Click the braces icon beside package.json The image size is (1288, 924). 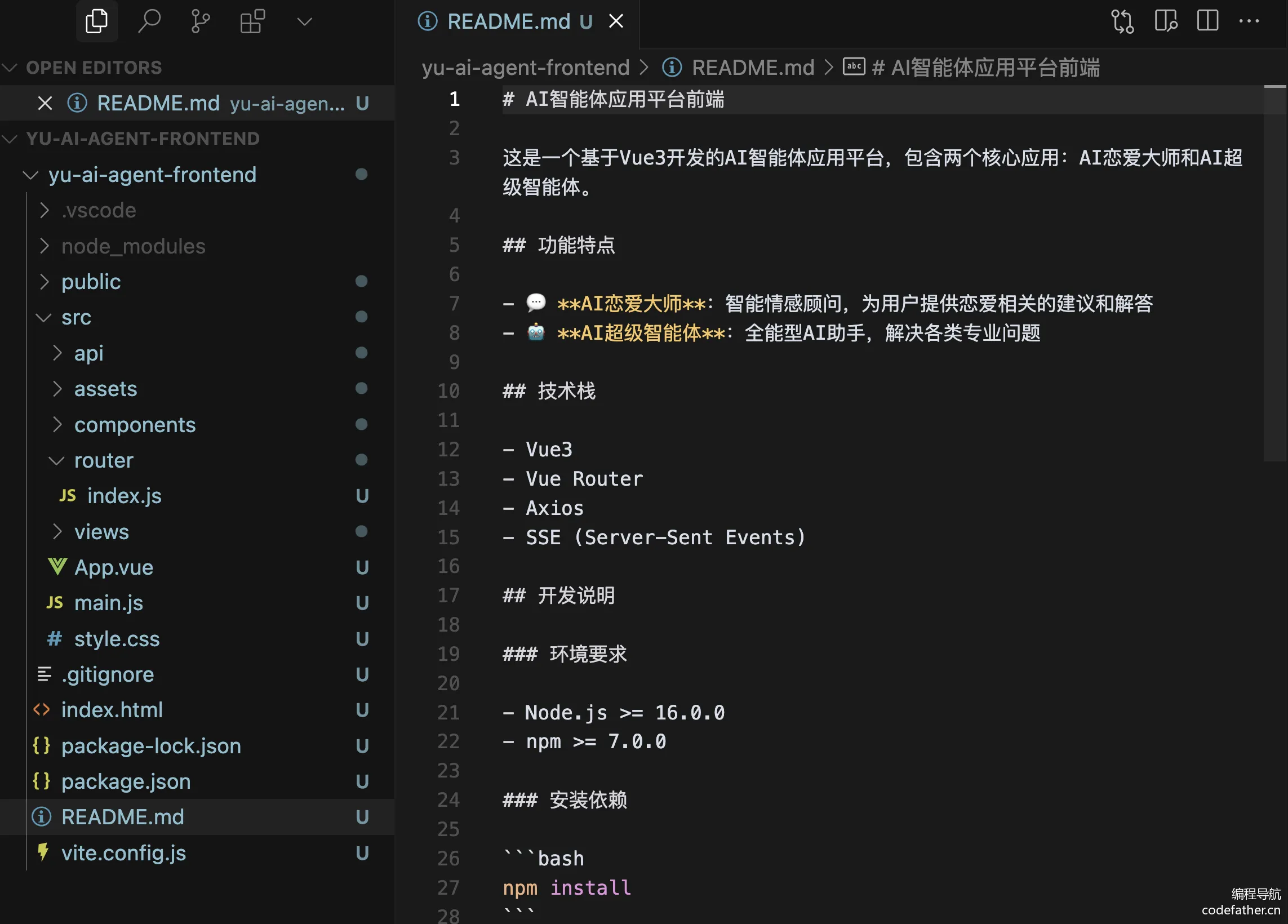point(42,781)
